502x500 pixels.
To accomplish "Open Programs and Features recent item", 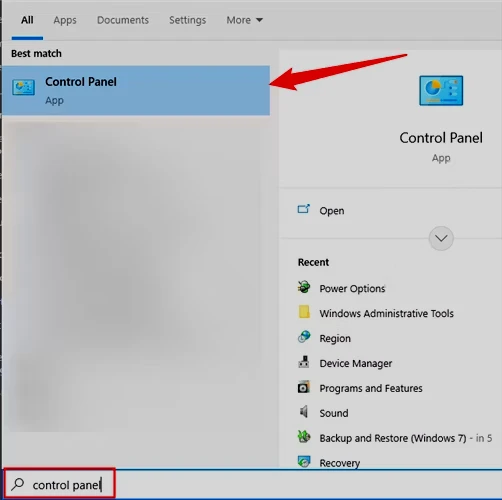I will coord(371,388).
